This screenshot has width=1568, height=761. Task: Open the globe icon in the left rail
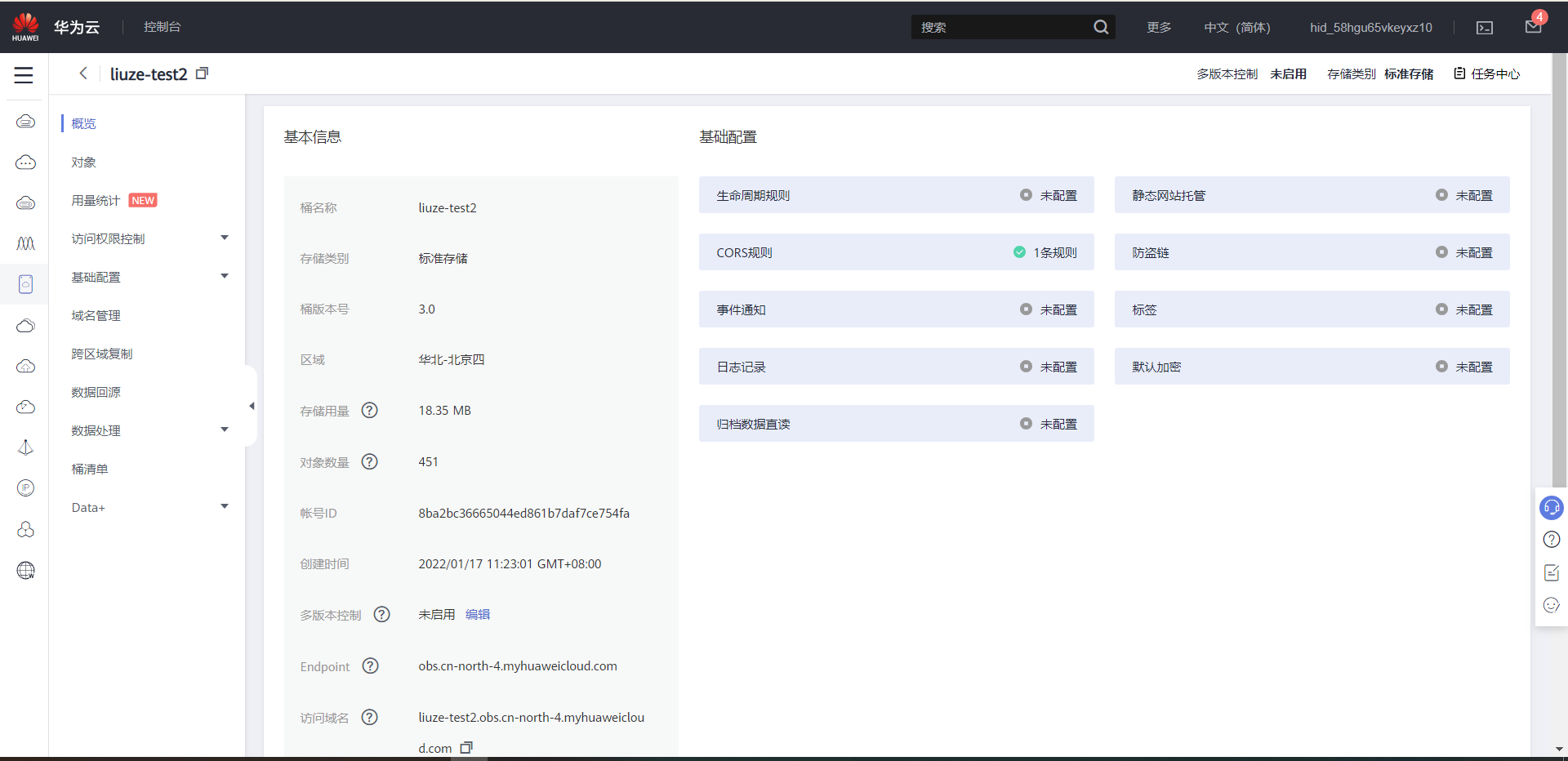coord(25,570)
